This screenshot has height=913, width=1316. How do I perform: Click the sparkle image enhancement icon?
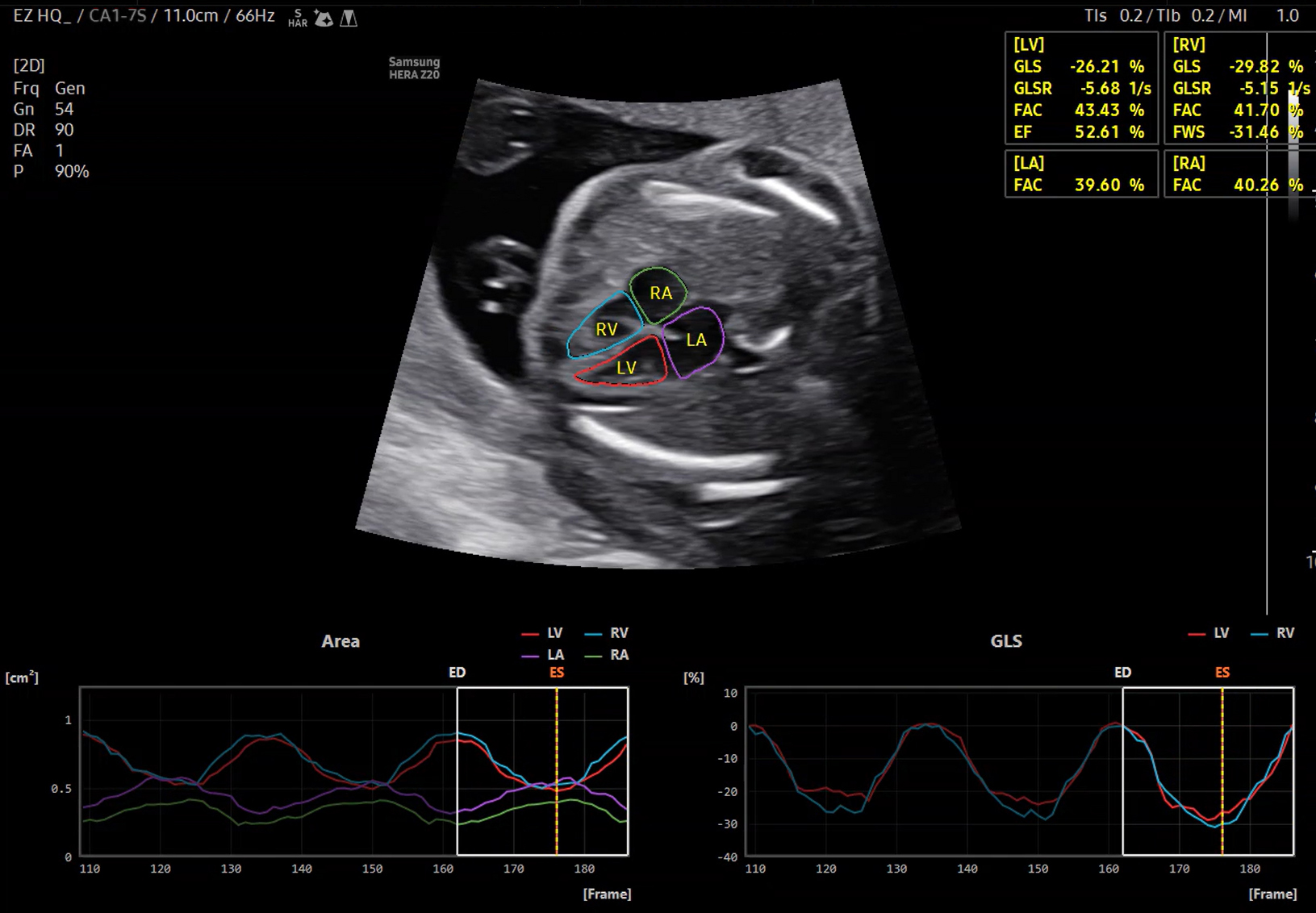coord(324,19)
